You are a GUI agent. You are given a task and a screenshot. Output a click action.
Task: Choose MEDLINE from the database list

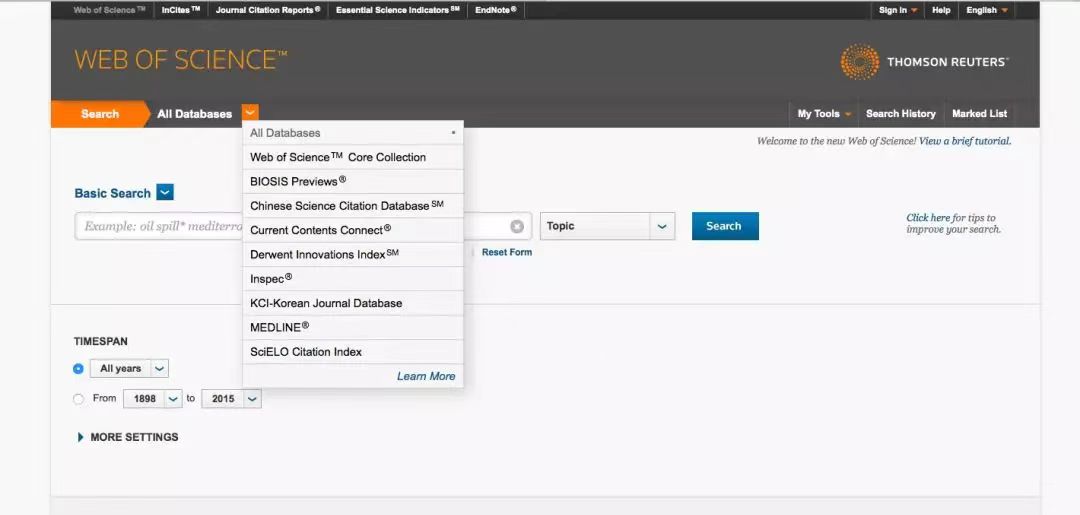pos(353,327)
